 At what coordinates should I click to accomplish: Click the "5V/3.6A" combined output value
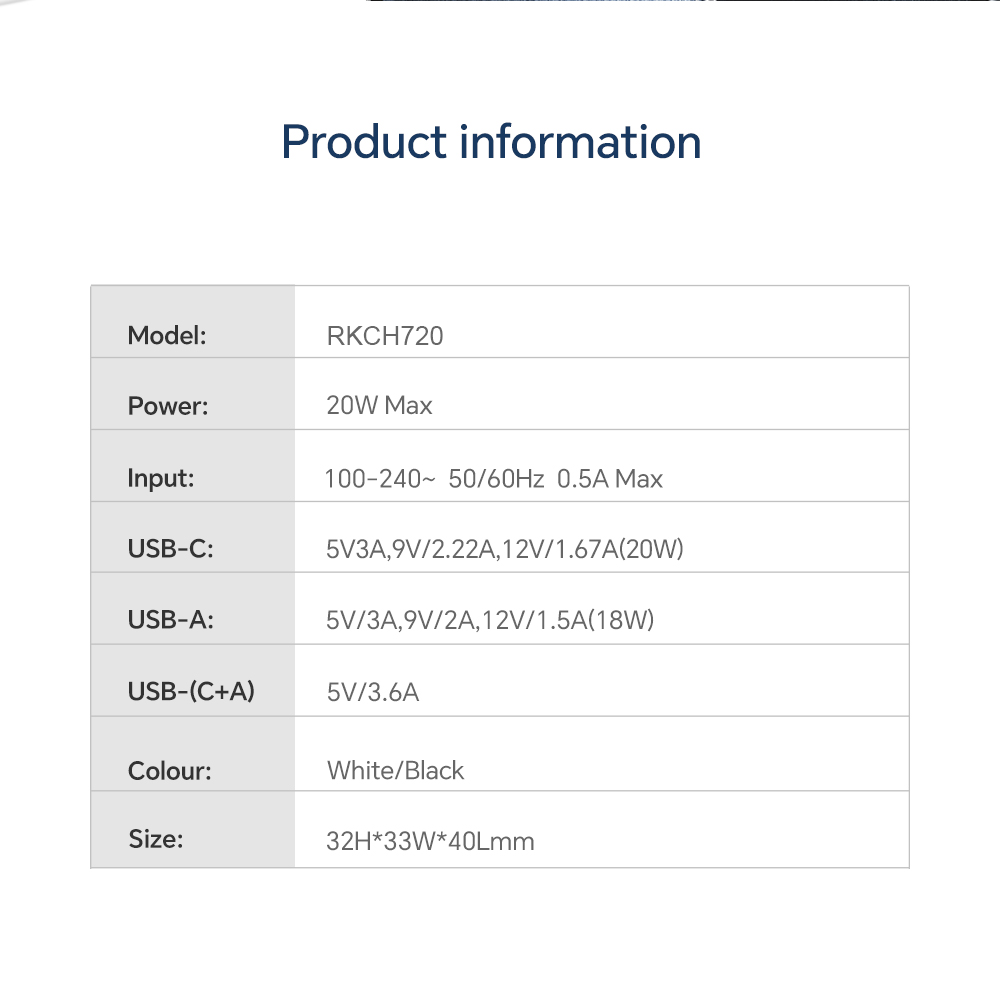coord(373,691)
